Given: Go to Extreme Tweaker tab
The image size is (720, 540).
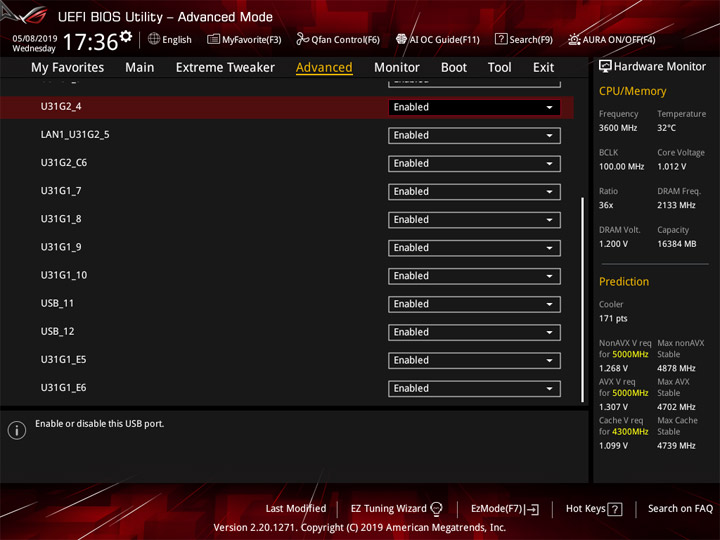Looking at the screenshot, I should coord(225,68).
